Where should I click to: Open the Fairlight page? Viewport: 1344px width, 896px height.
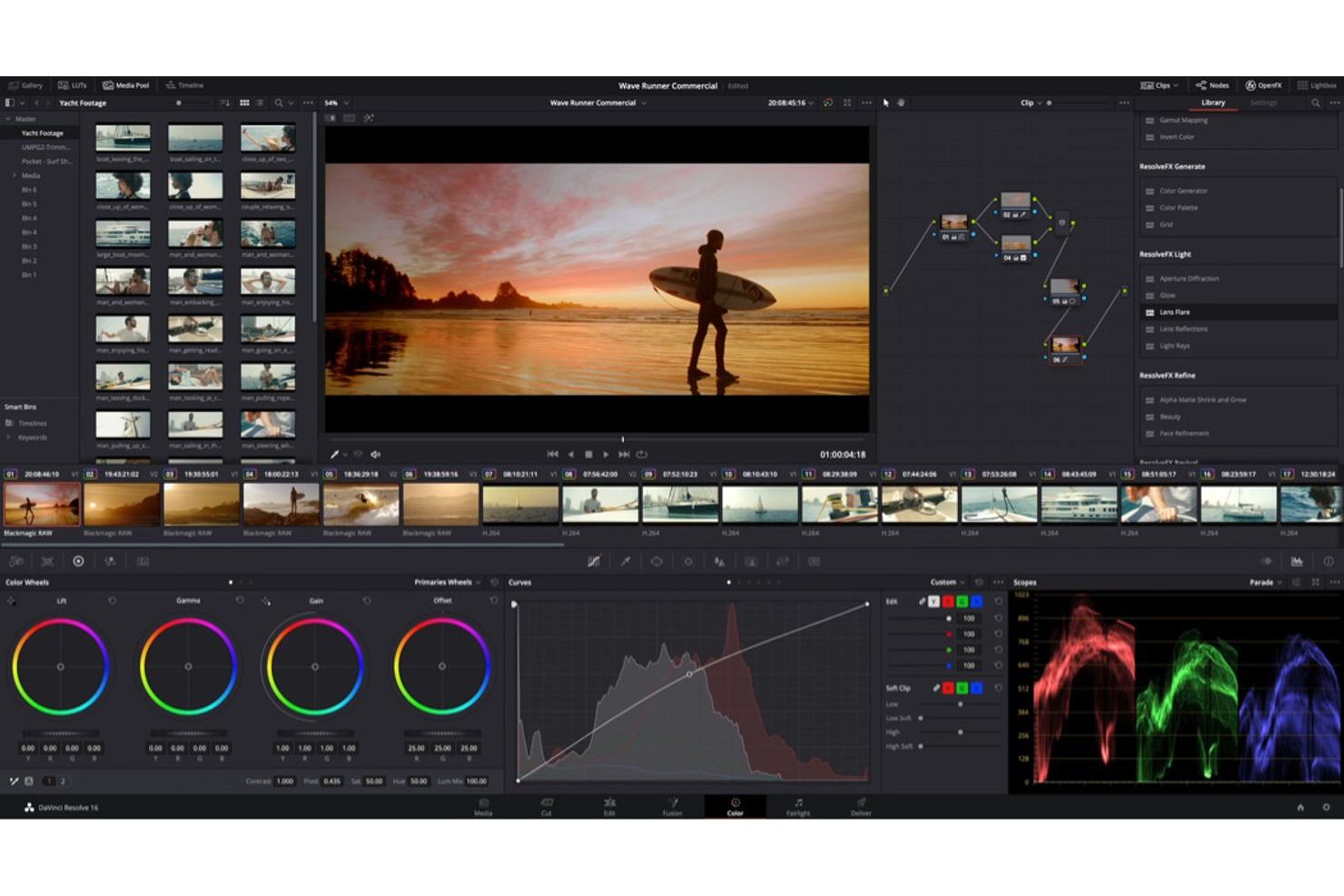797,807
